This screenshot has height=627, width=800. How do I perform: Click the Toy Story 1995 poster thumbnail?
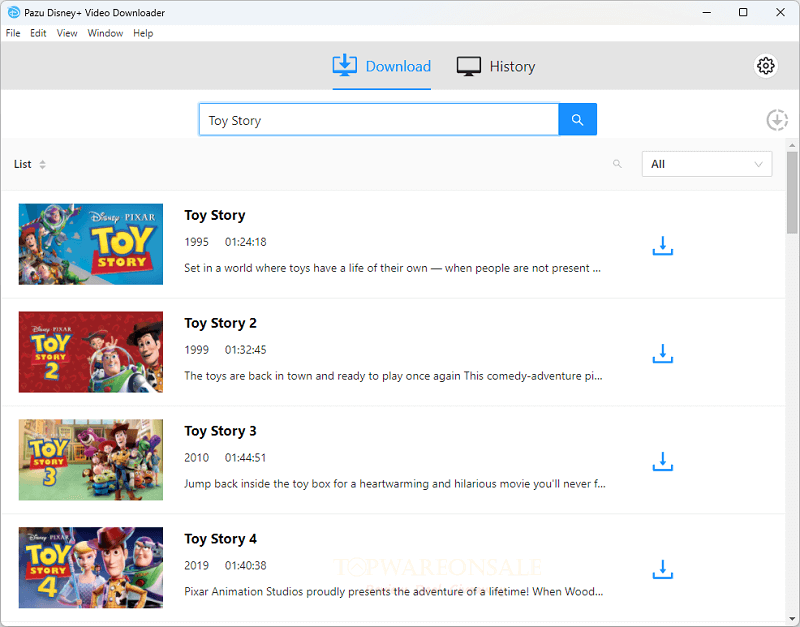[91, 244]
